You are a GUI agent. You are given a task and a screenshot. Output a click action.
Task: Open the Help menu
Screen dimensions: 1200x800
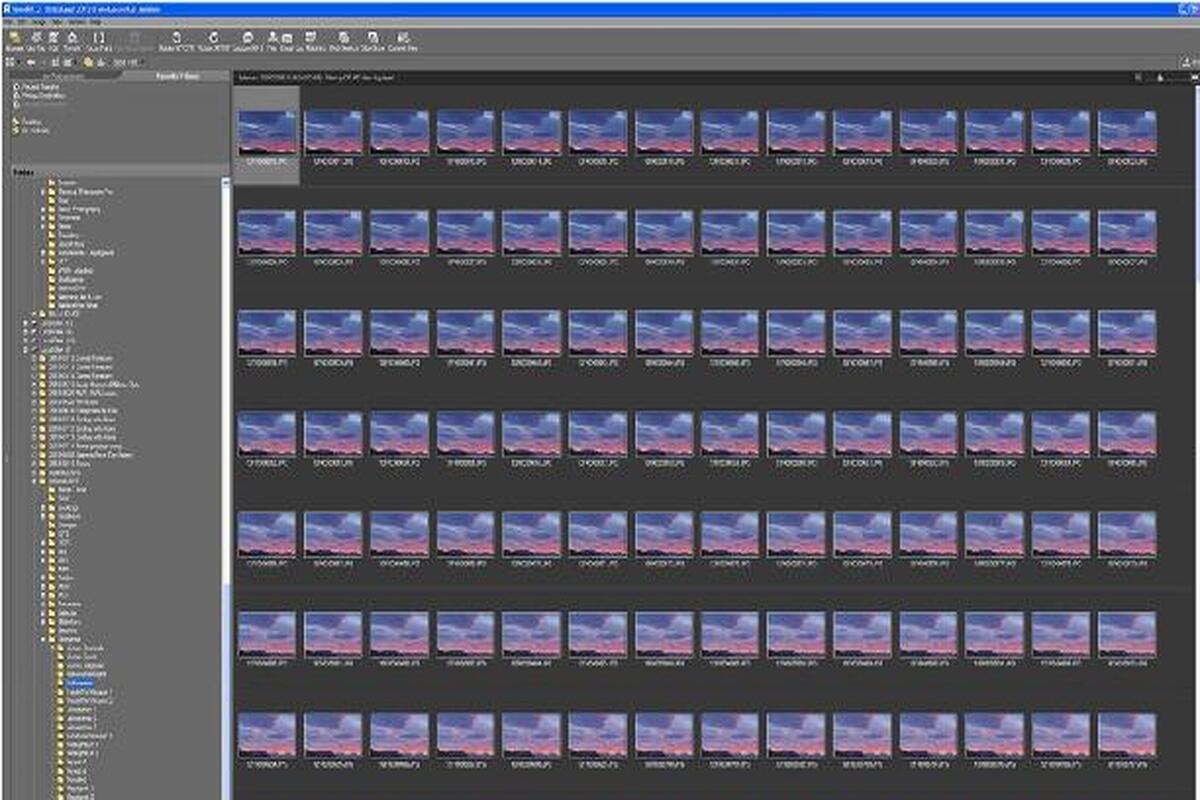coord(96,21)
